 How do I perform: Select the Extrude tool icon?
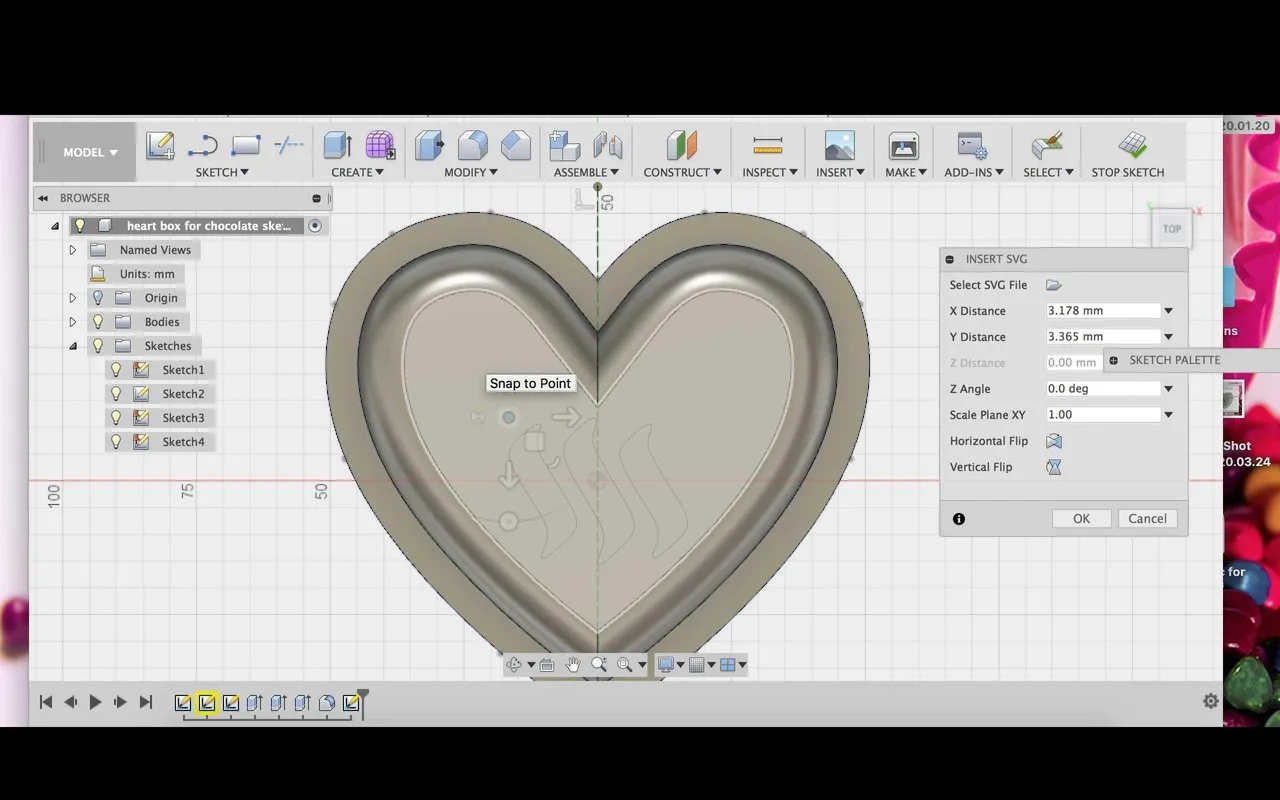337,146
